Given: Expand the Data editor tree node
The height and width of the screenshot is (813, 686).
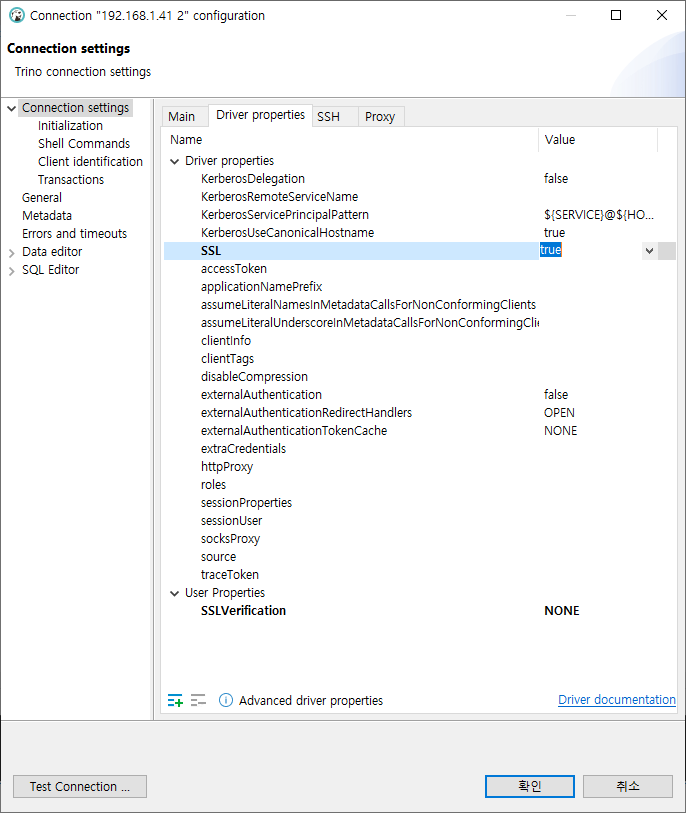Looking at the screenshot, I should (x=11, y=253).
